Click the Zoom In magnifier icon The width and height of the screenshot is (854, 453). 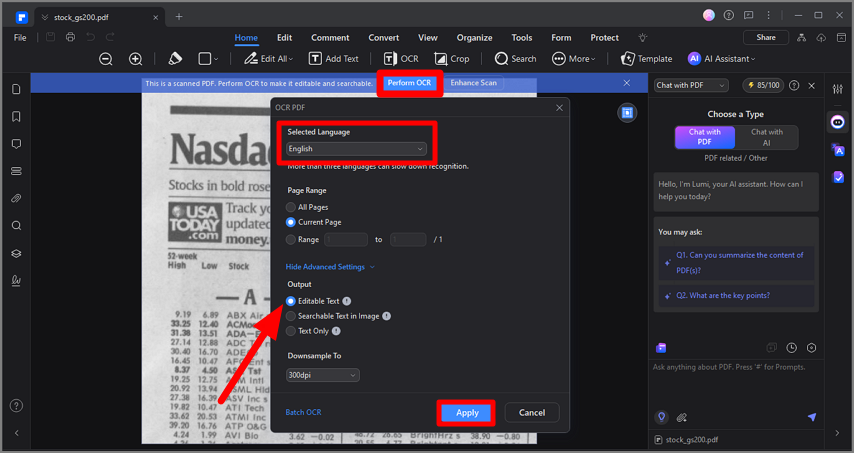pos(135,59)
